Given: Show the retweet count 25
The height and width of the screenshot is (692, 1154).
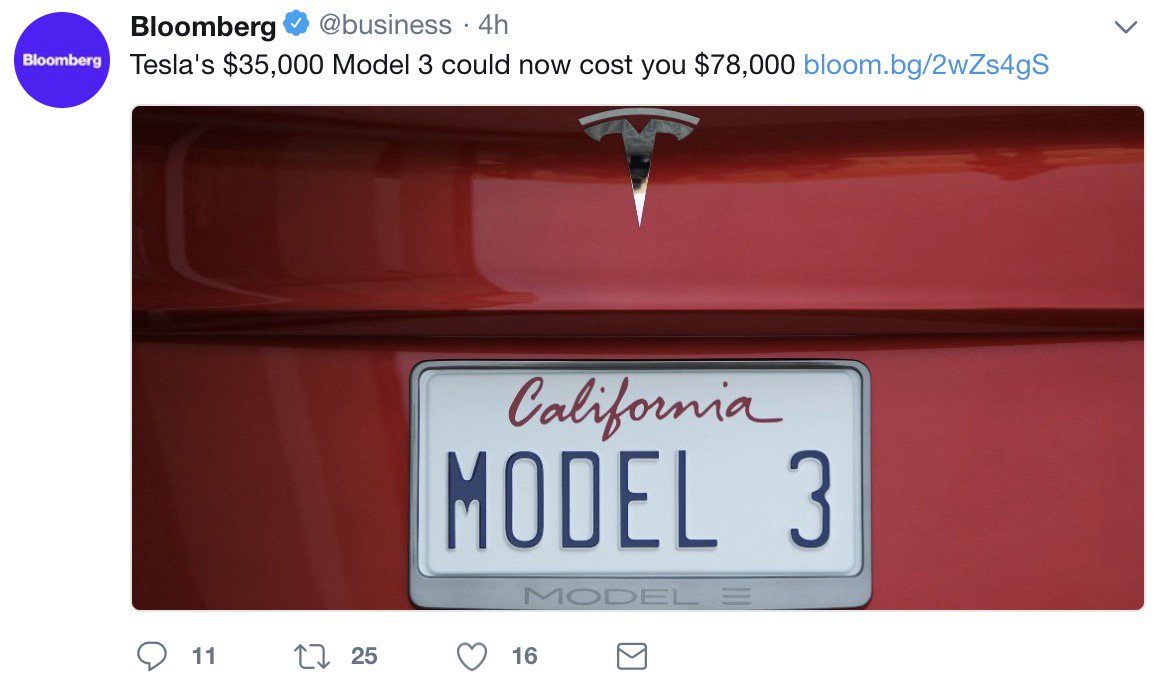Looking at the screenshot, I should pos(364,656).
